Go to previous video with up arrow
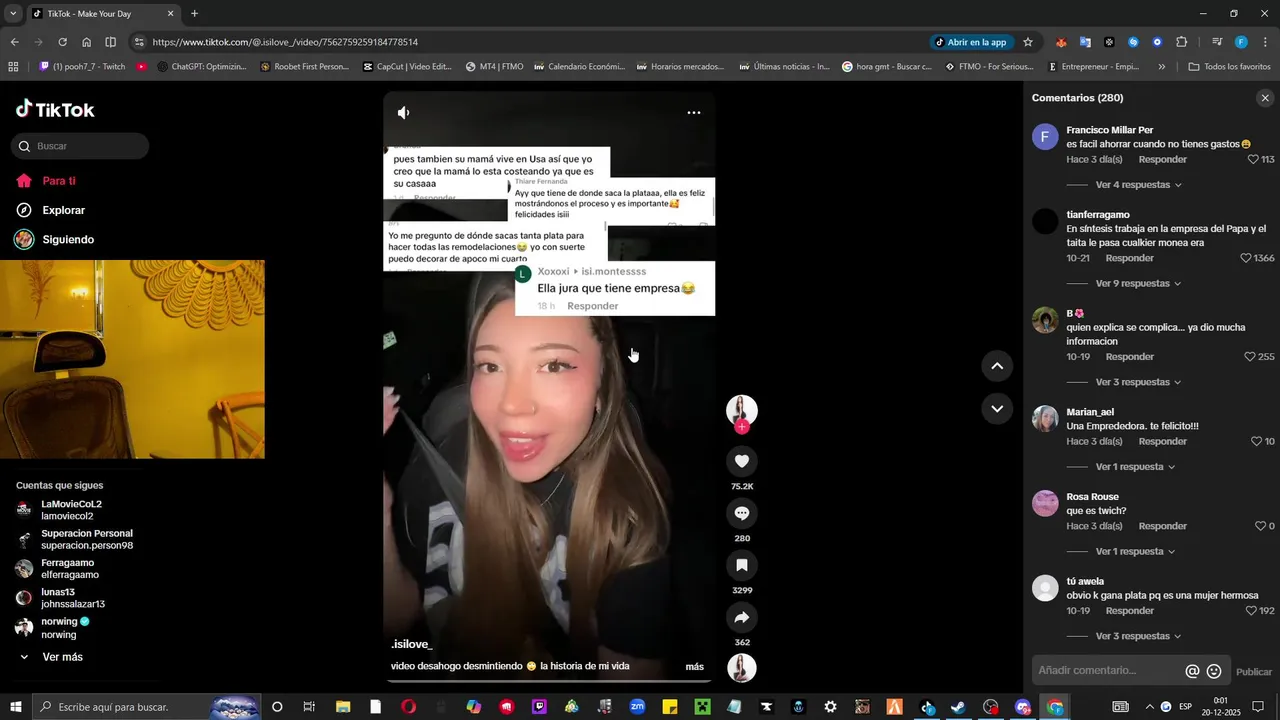Viewport: 1280px width, 720px height. coord(997,366)
